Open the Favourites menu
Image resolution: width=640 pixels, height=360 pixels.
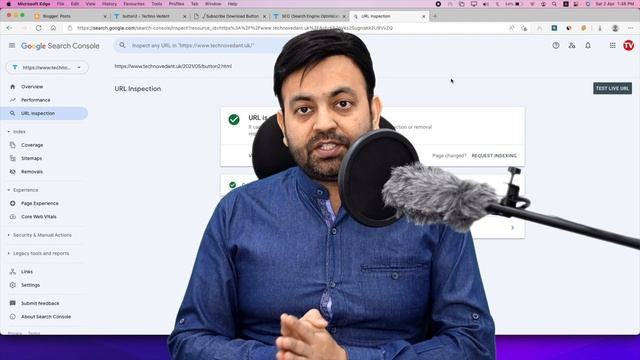(x=134, y=4)
